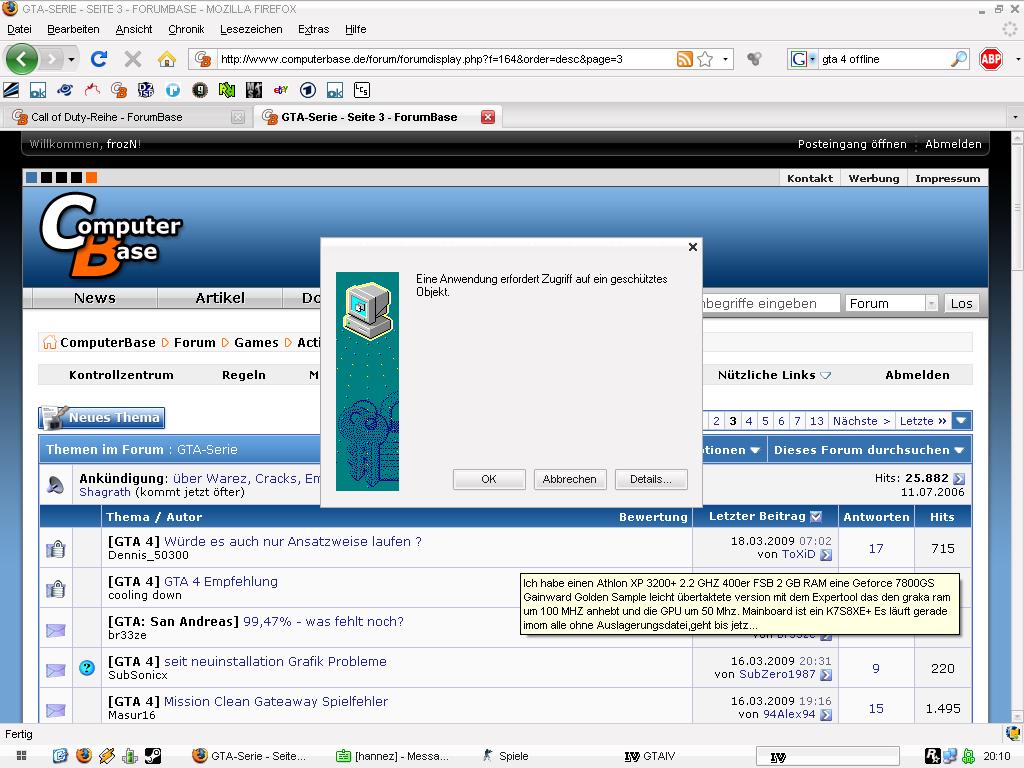1024x768 pixels.
Task: Click the 'gta 4 offline' search field
Action: coord(884,59)
